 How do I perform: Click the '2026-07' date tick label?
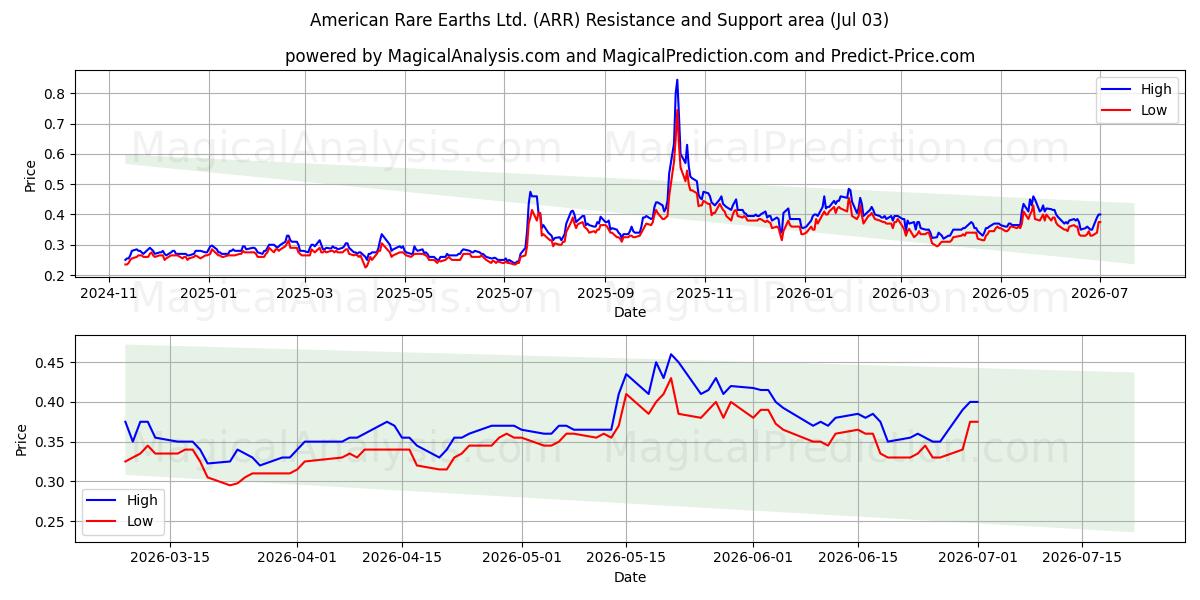tap(1100, 293)
